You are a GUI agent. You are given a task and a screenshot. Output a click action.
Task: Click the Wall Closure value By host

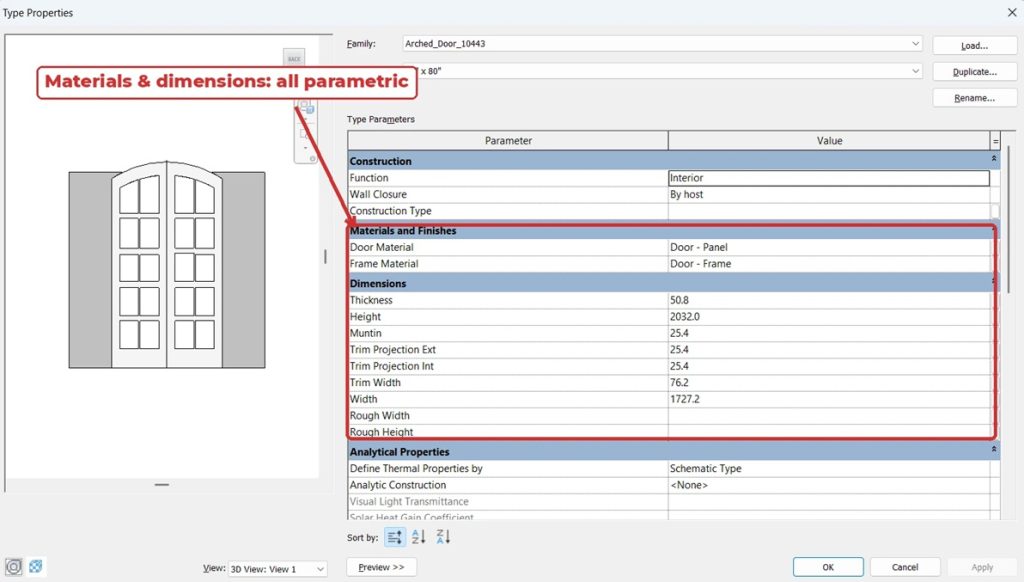pyautogui.click(x=829, y=194)
